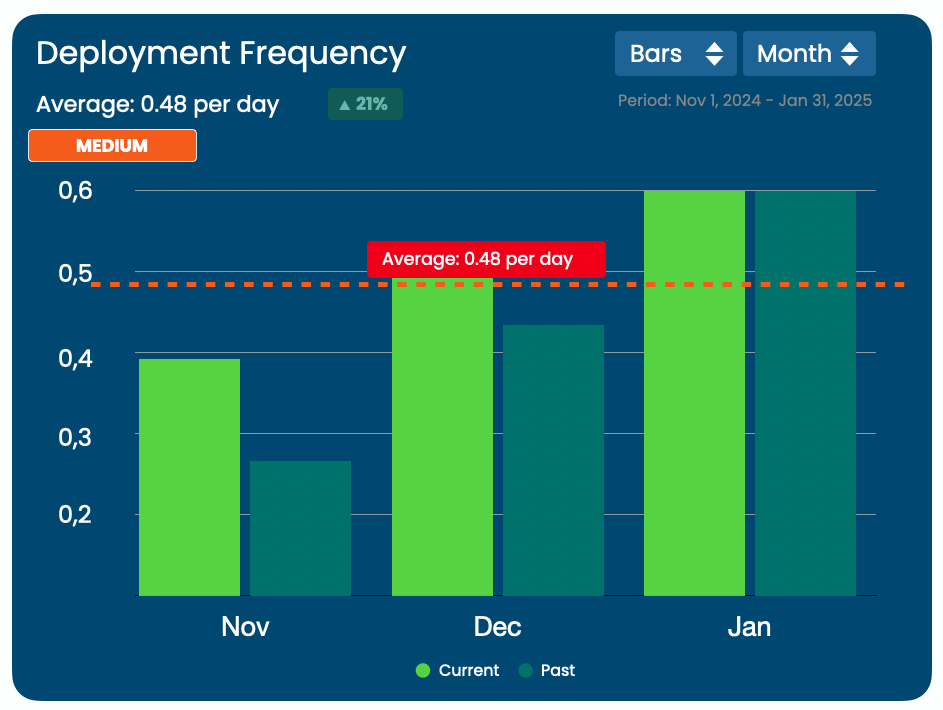Click the red Average 0.48 per day label
Screen dimensions: 943x710
coord(486,259)
